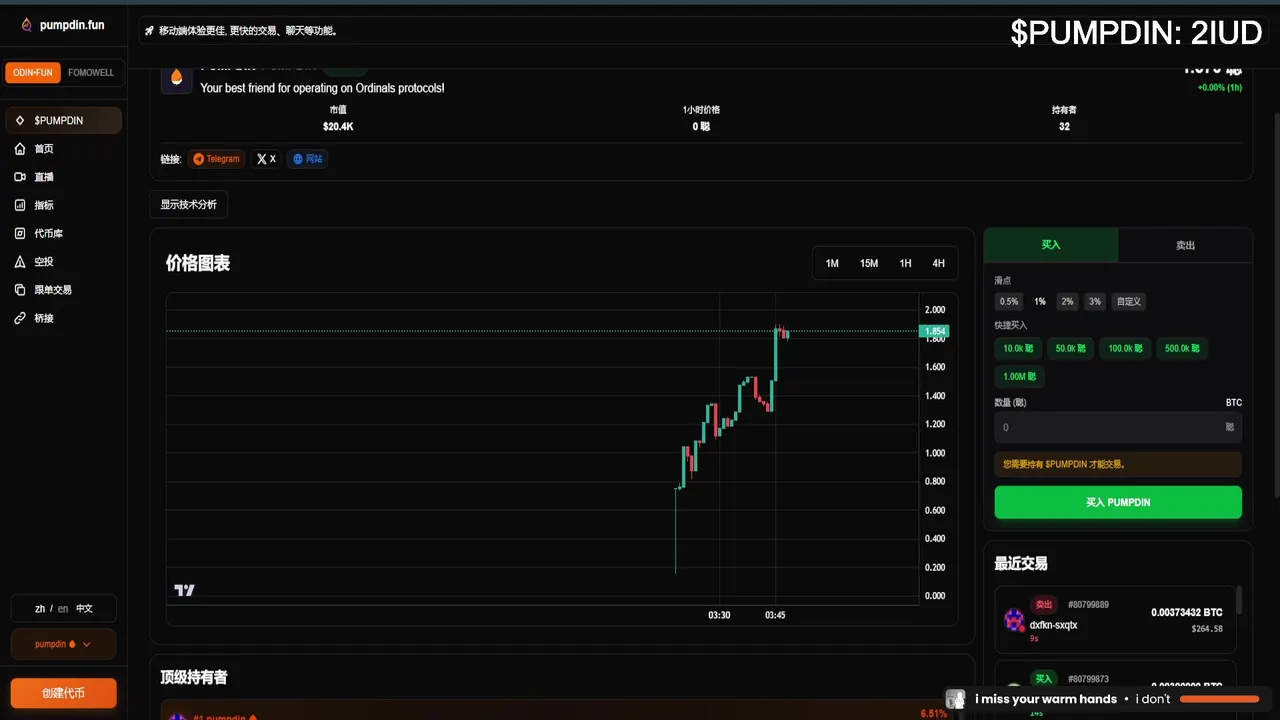This screenshot has width=1280, height=720.
Task: Switch language to en
Action: pos(63,608)
